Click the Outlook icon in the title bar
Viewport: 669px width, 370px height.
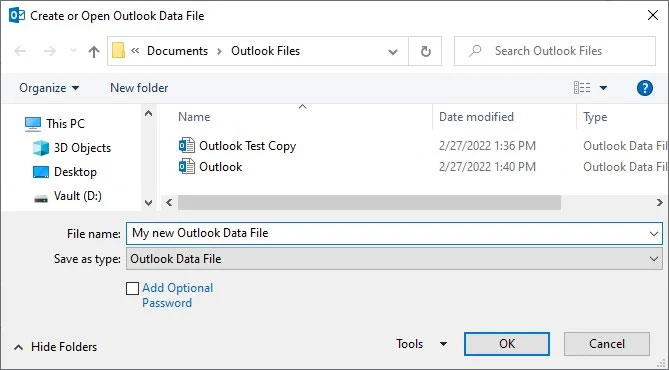[17, 15]
